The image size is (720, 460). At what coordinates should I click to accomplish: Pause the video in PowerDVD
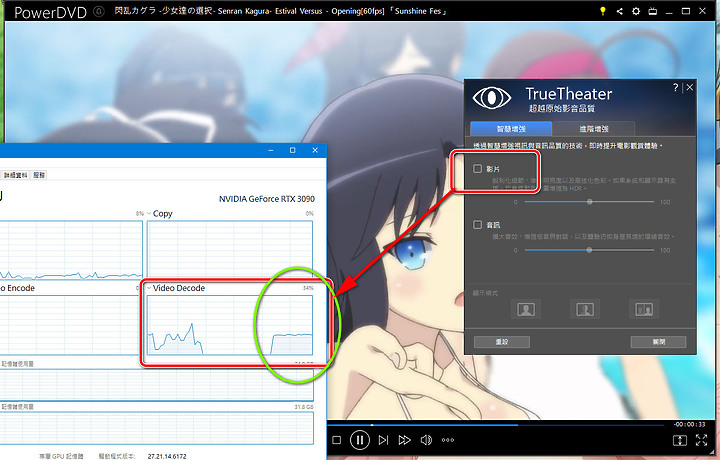[x=360, y=440]
